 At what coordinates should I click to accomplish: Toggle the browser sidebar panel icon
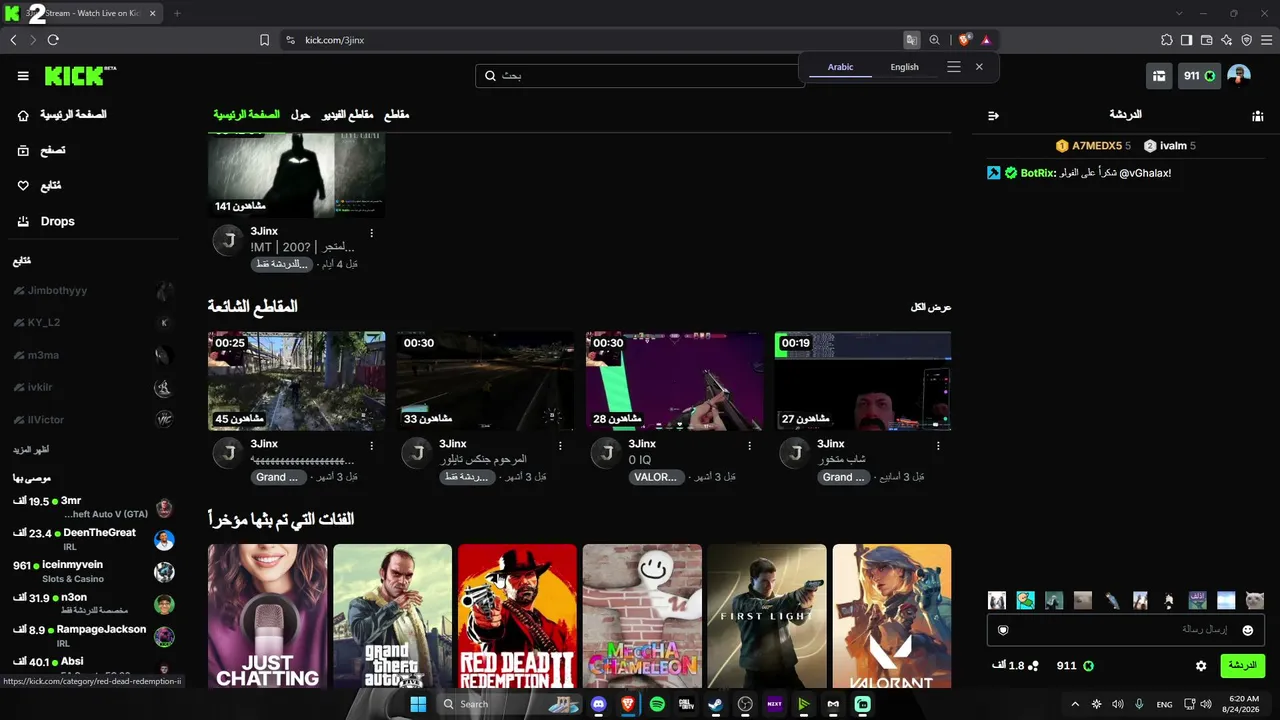click(1186, 40)
